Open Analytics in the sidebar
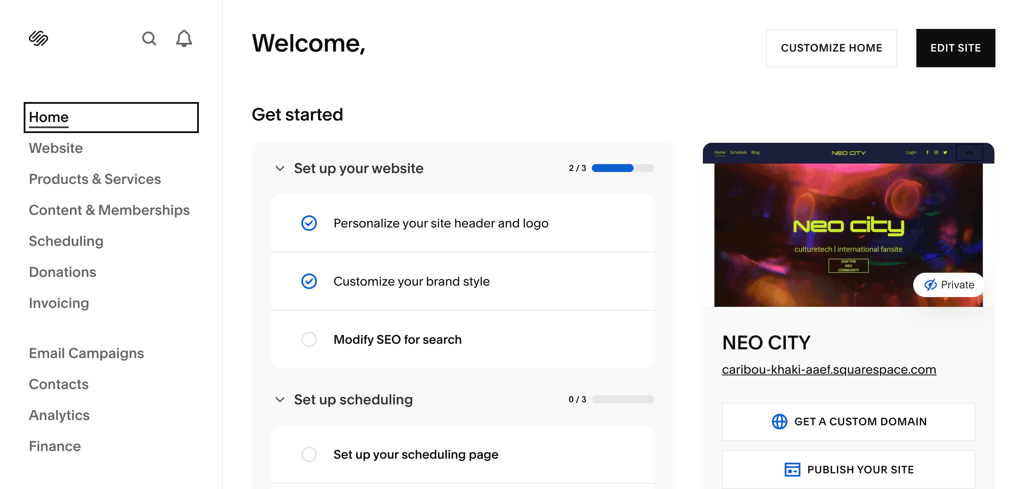 point(59,415)
